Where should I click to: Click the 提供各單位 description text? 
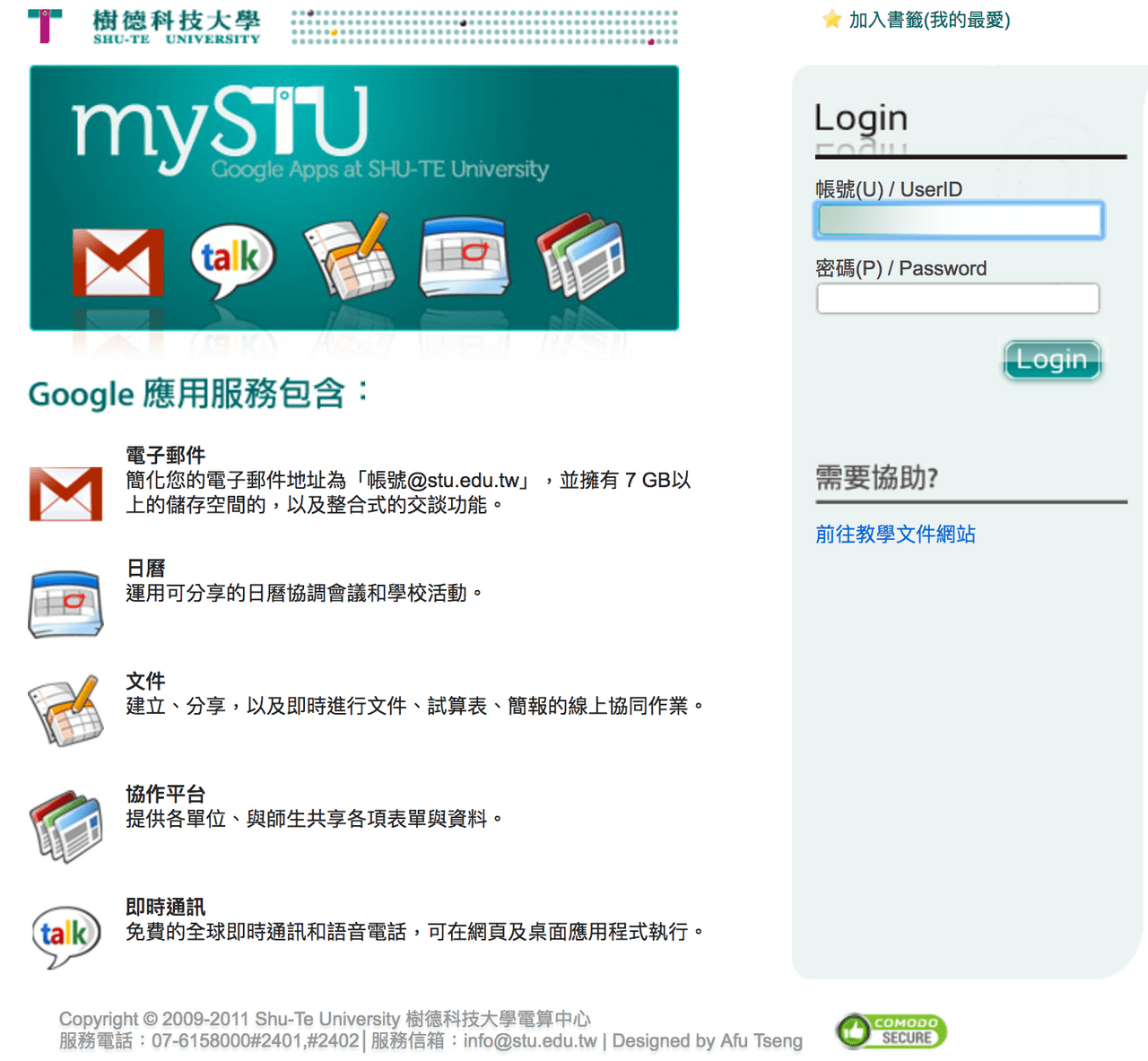pyautogui.click(x=315, y=819)
